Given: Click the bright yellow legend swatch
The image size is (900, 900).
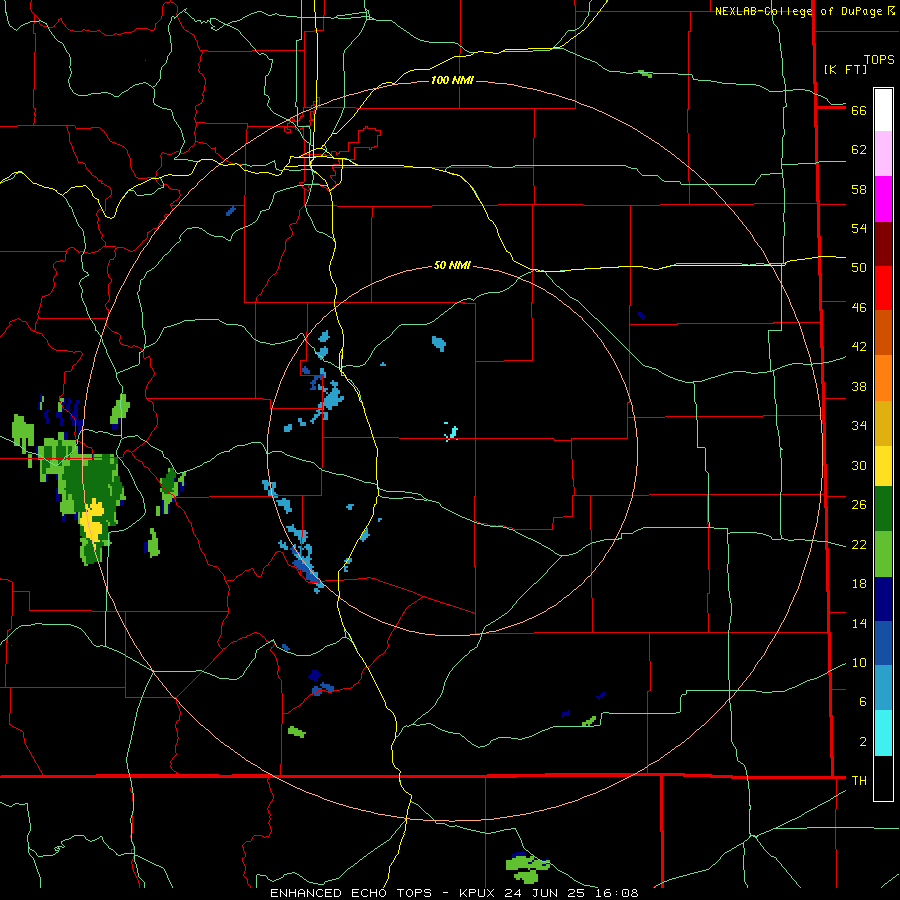Looking at the screenshot, I should (x=883, y=465).
